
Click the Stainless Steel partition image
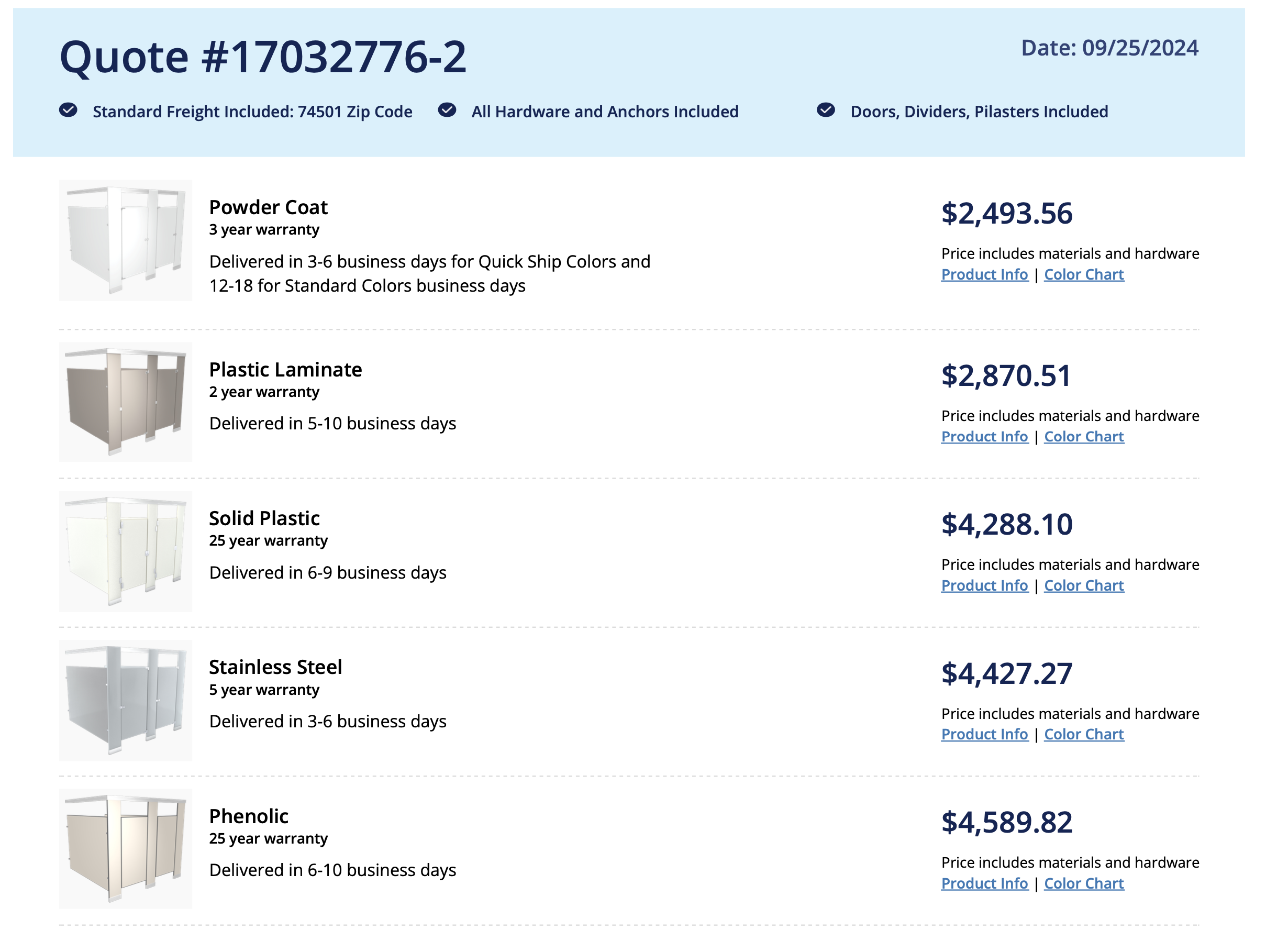pyautogui.click(x=125, y=700)
